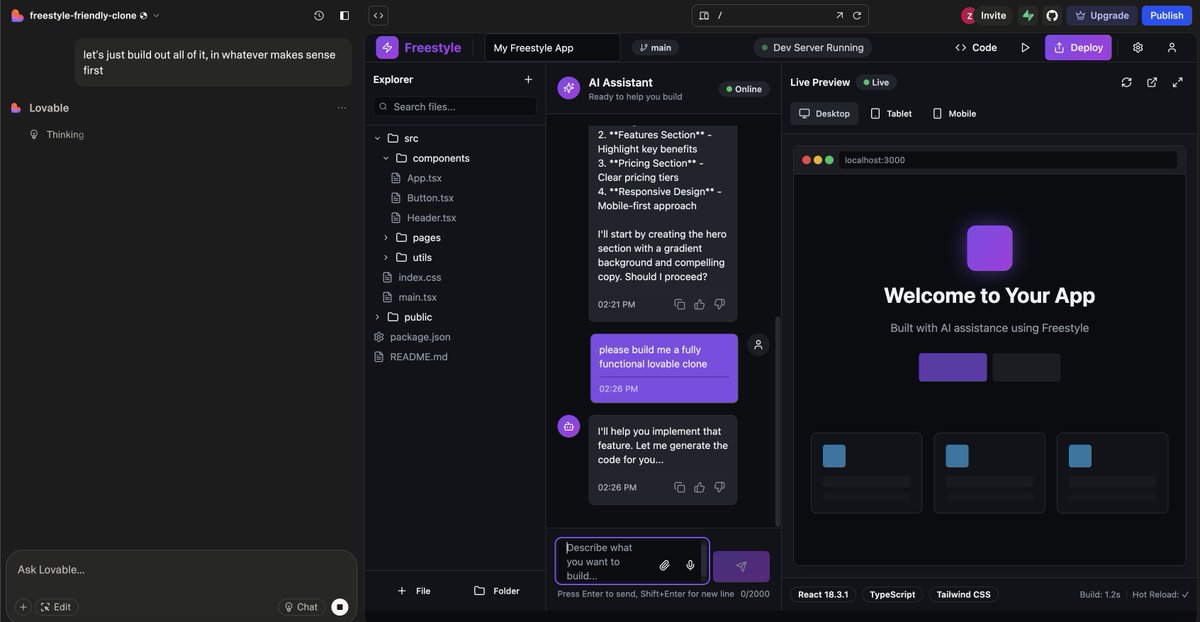Open the Lovable message options ellipsis
The height and width of the screenshot is (622, 1200).
[x=342, y=108]
